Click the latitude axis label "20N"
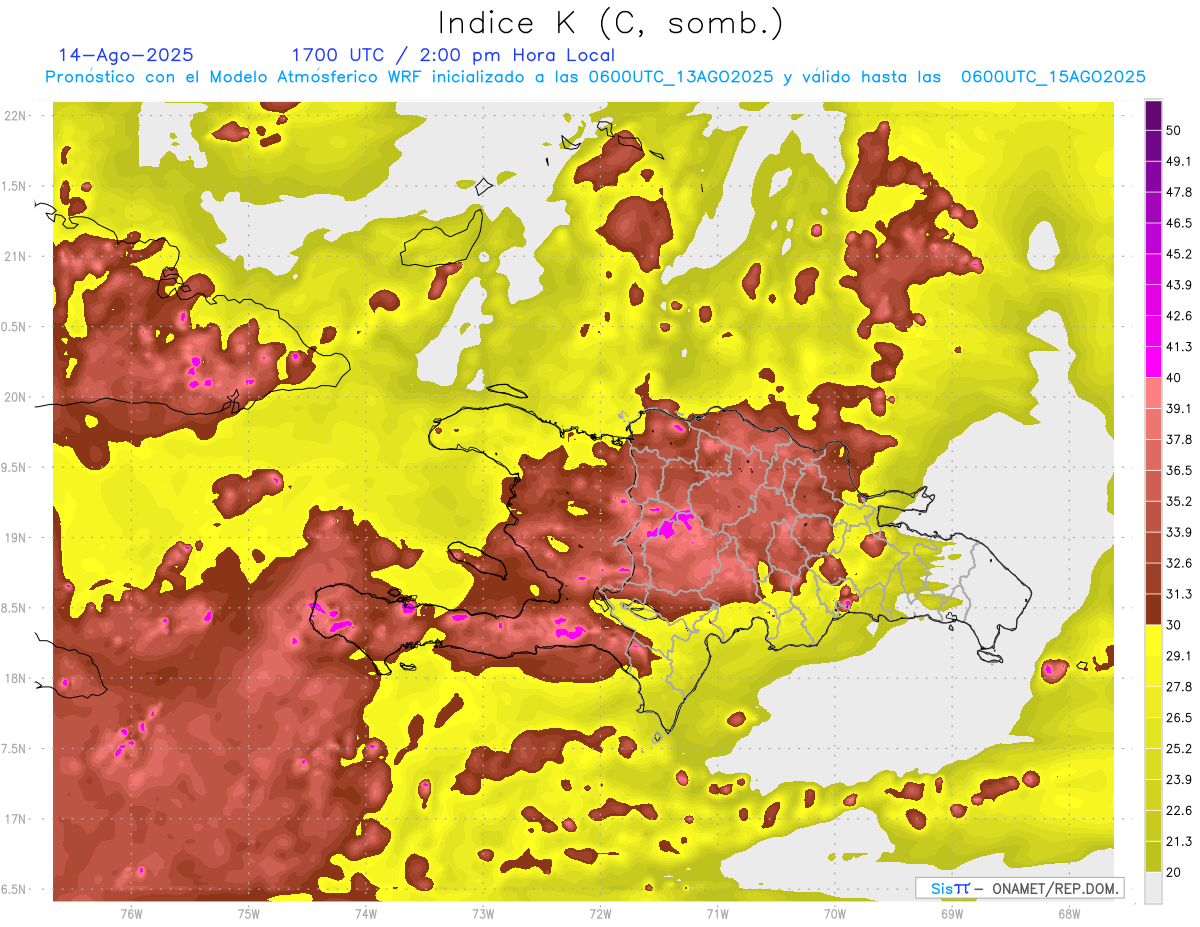 pyautogui.click(x=17, y=397)
